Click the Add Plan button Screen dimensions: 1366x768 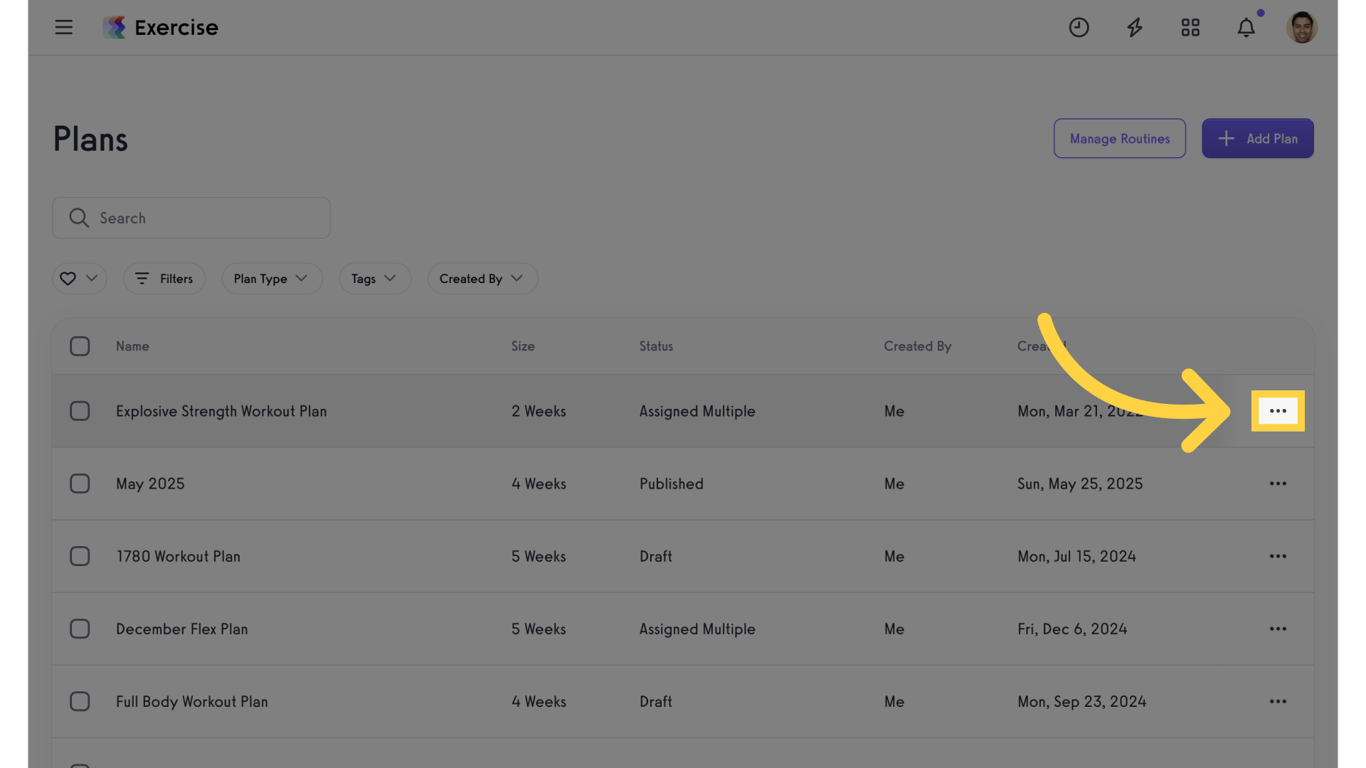[x=1257, y=139]
